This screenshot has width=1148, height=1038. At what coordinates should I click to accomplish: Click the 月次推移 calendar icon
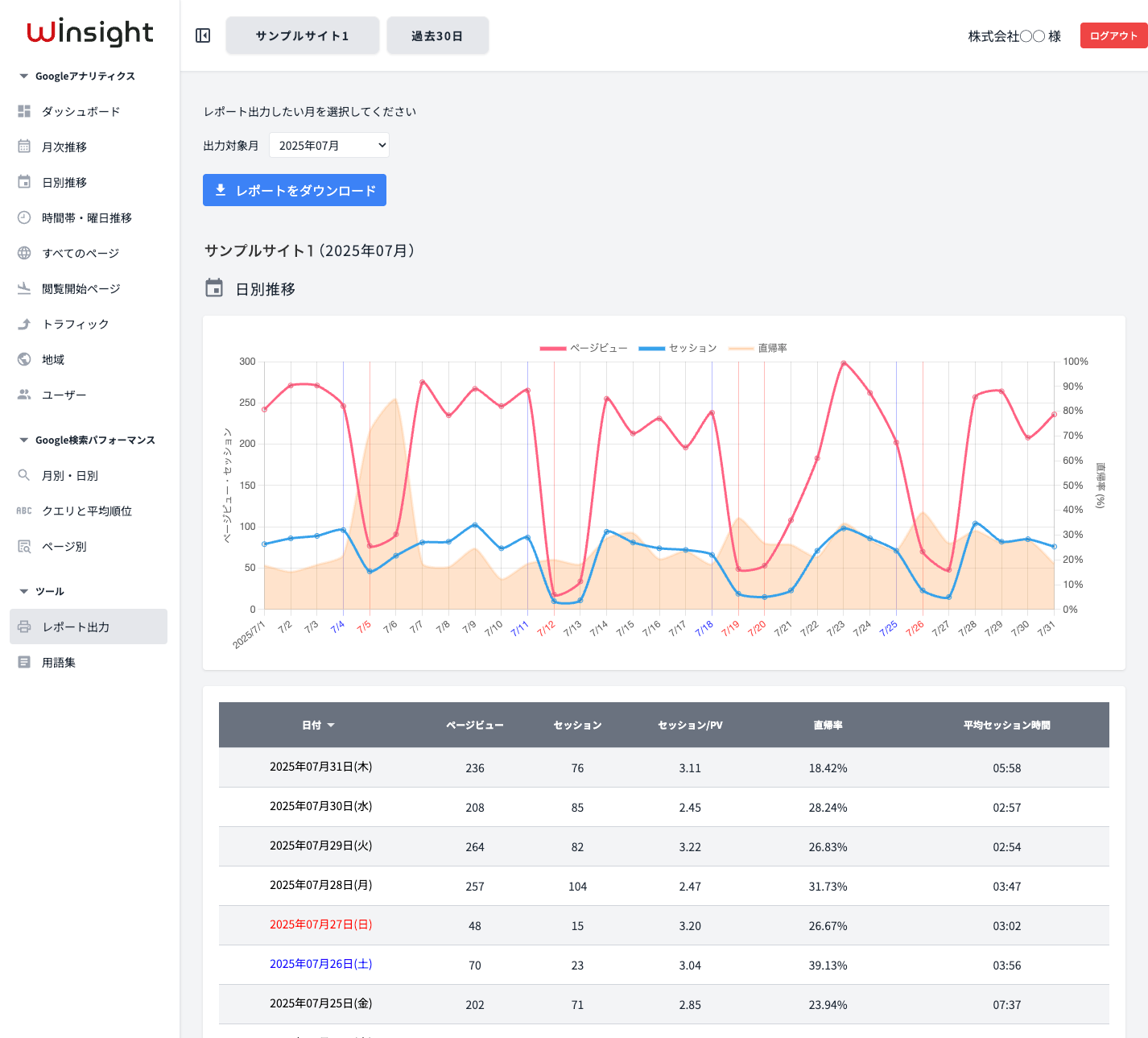(x=24, y=147)
